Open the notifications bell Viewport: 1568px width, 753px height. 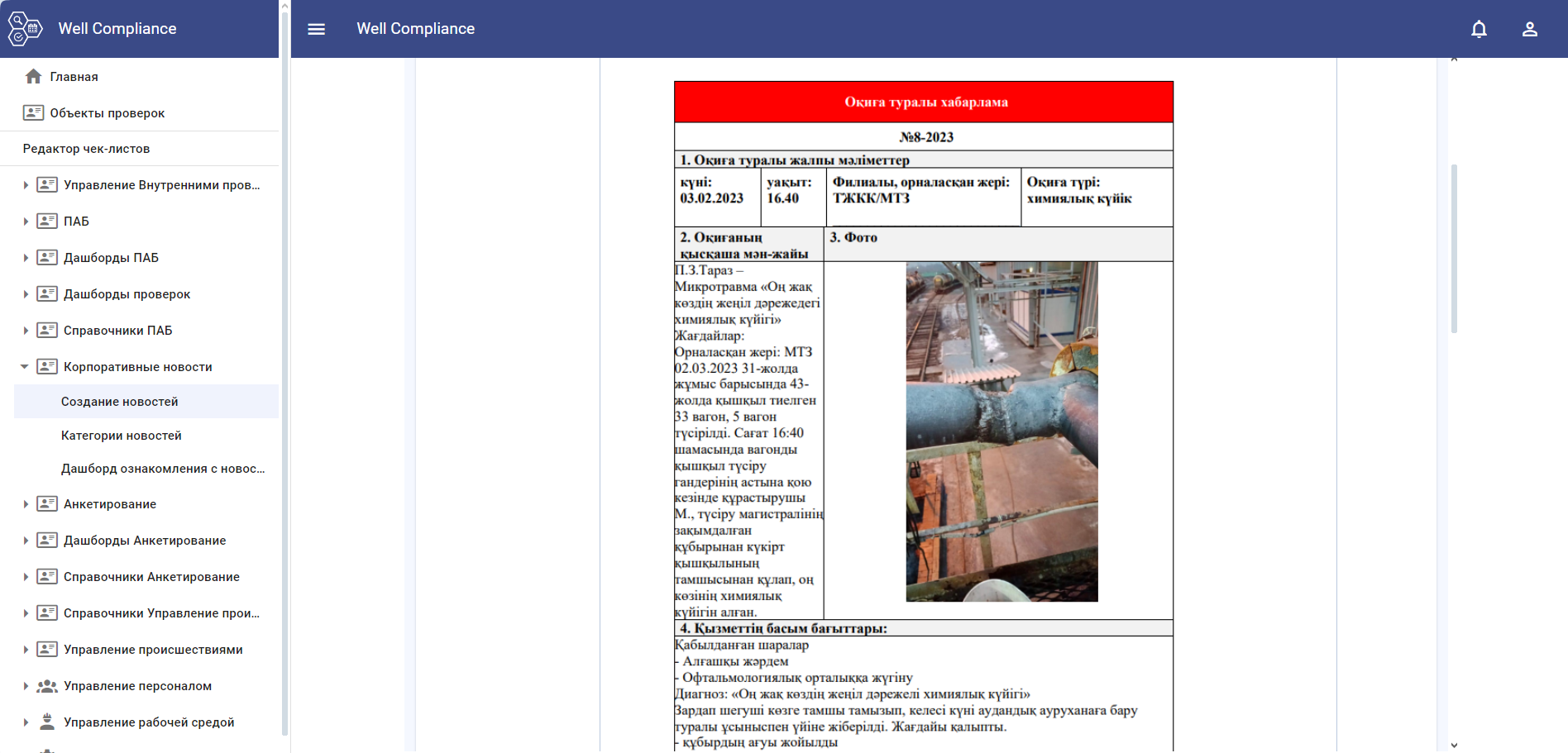pos(1479,29)
